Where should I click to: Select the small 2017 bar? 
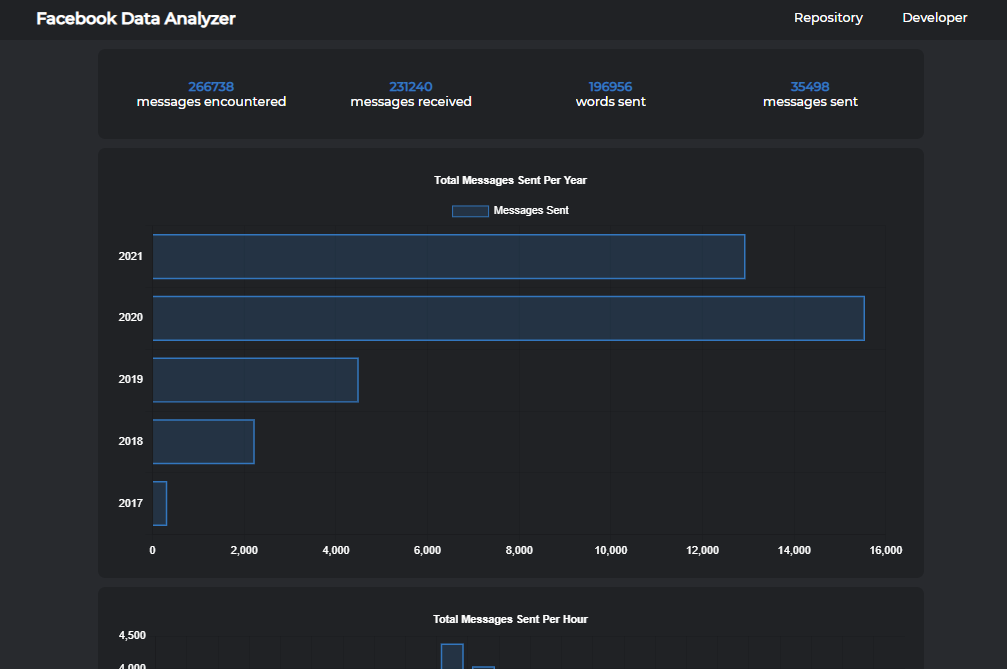(160, 503)
